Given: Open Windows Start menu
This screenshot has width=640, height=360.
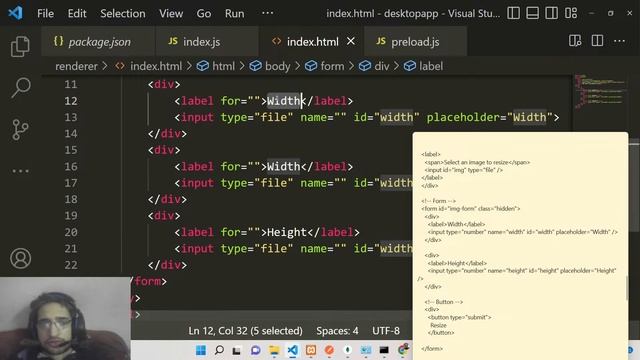Looking at the screenshot, I should pos(201,350).
